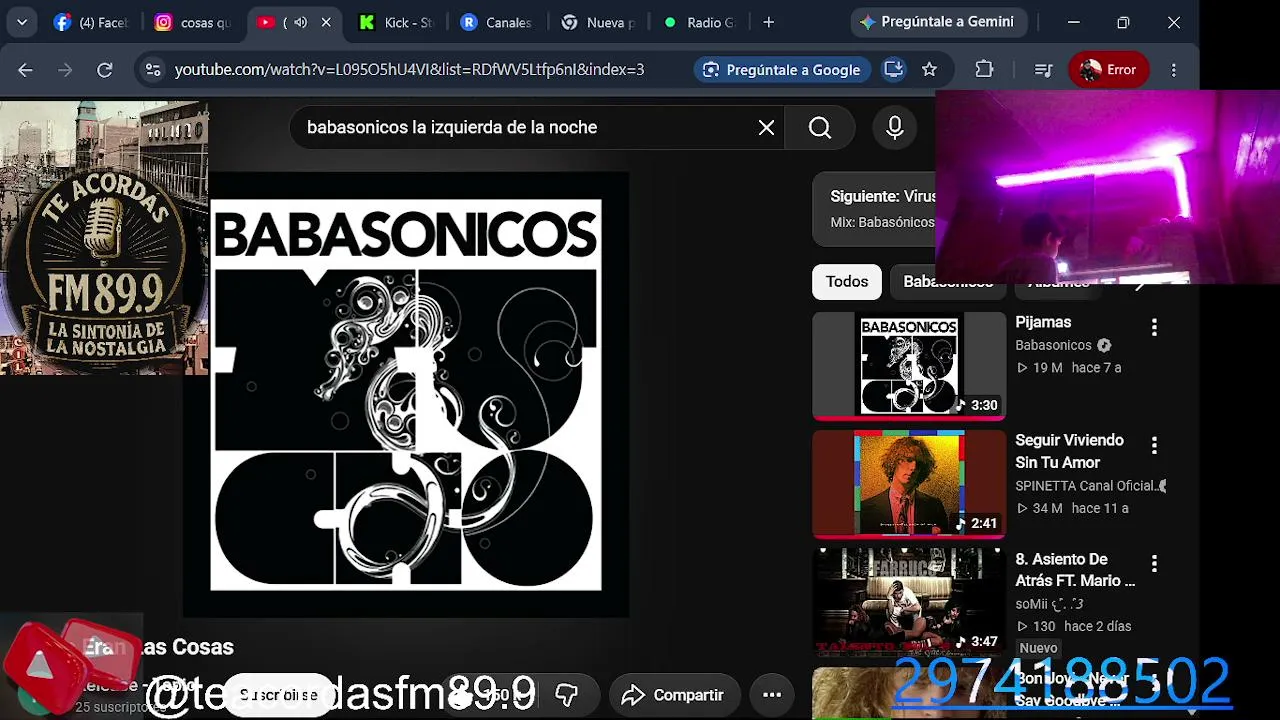Select the Todos filter chip
Screen dimensions: 1280x720
847,282
